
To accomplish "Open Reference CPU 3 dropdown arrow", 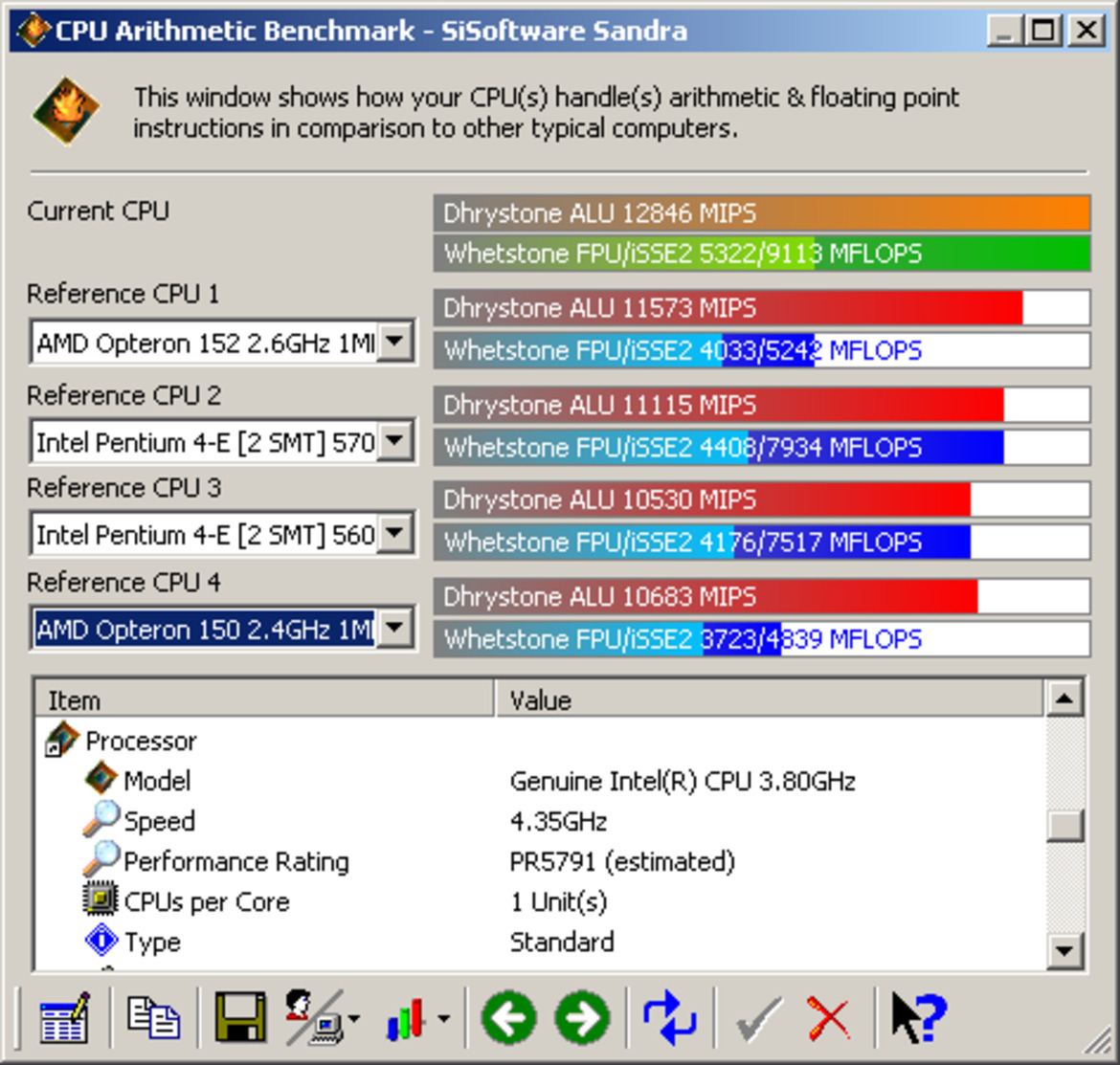I will [x=395, y=532].
